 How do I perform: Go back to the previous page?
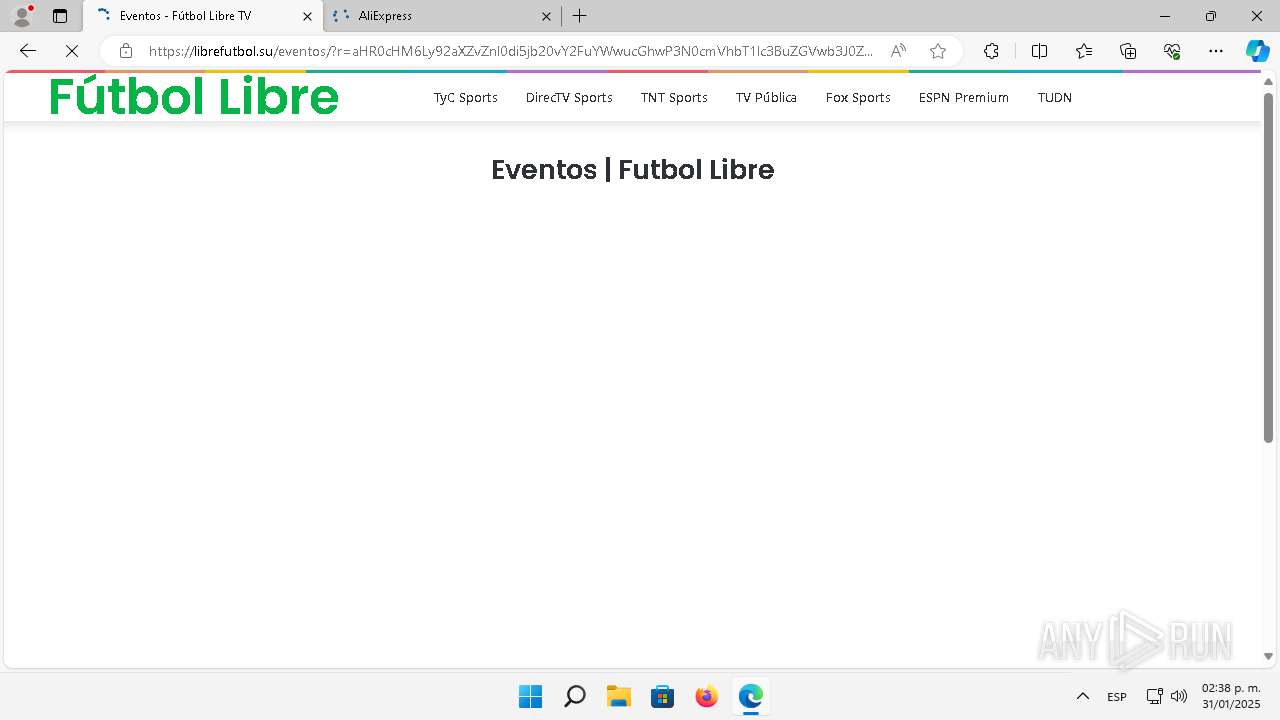28,51
